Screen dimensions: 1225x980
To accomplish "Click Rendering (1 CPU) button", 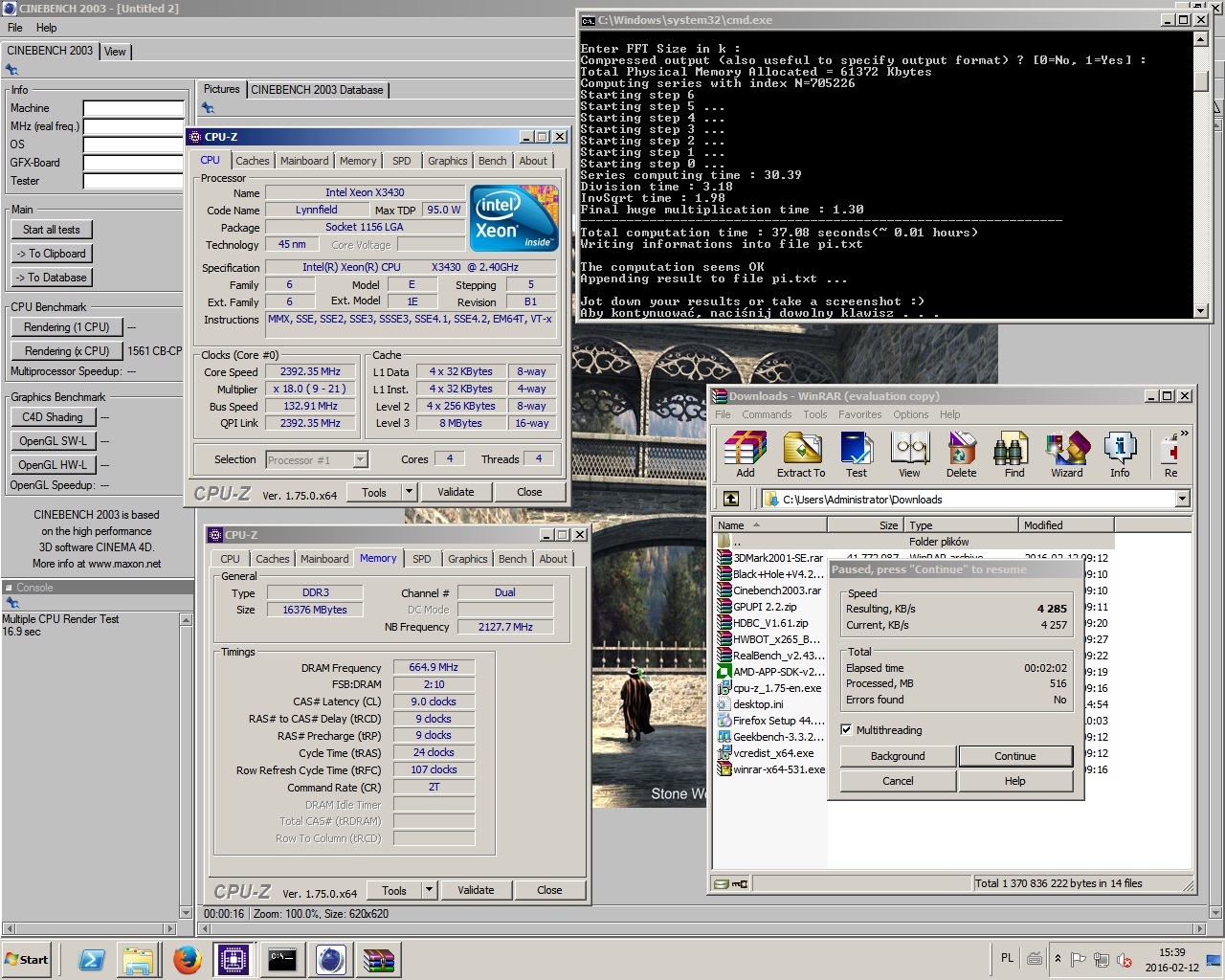I will point(67,327).
